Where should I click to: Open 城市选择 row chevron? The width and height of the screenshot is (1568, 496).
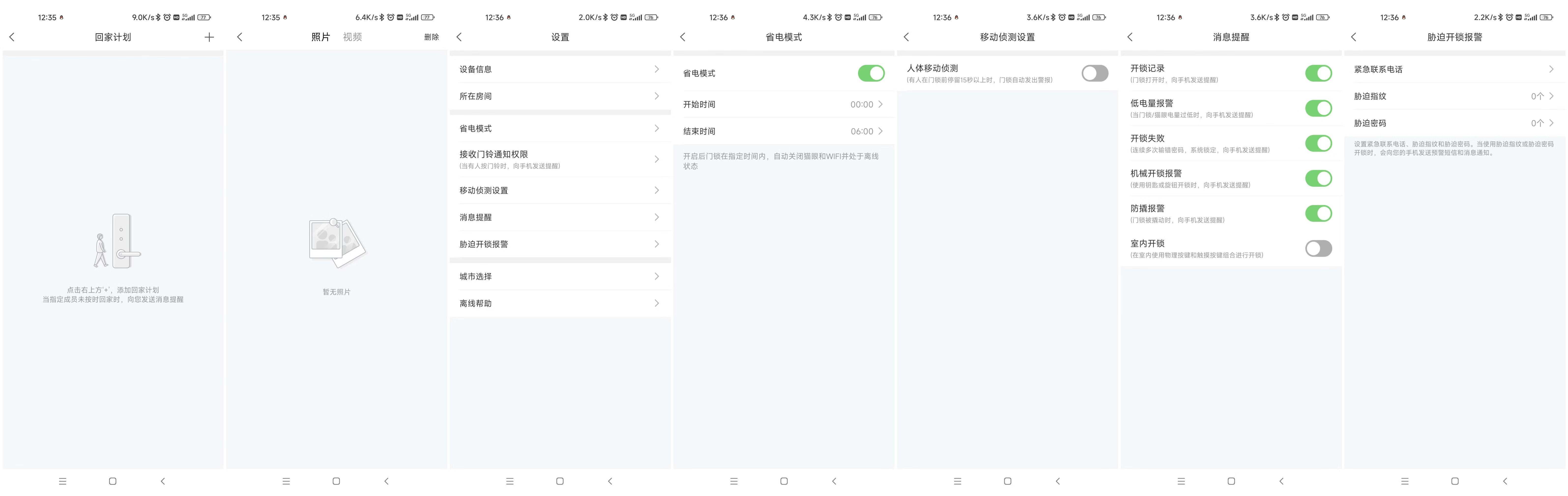(x=656, y=276)
